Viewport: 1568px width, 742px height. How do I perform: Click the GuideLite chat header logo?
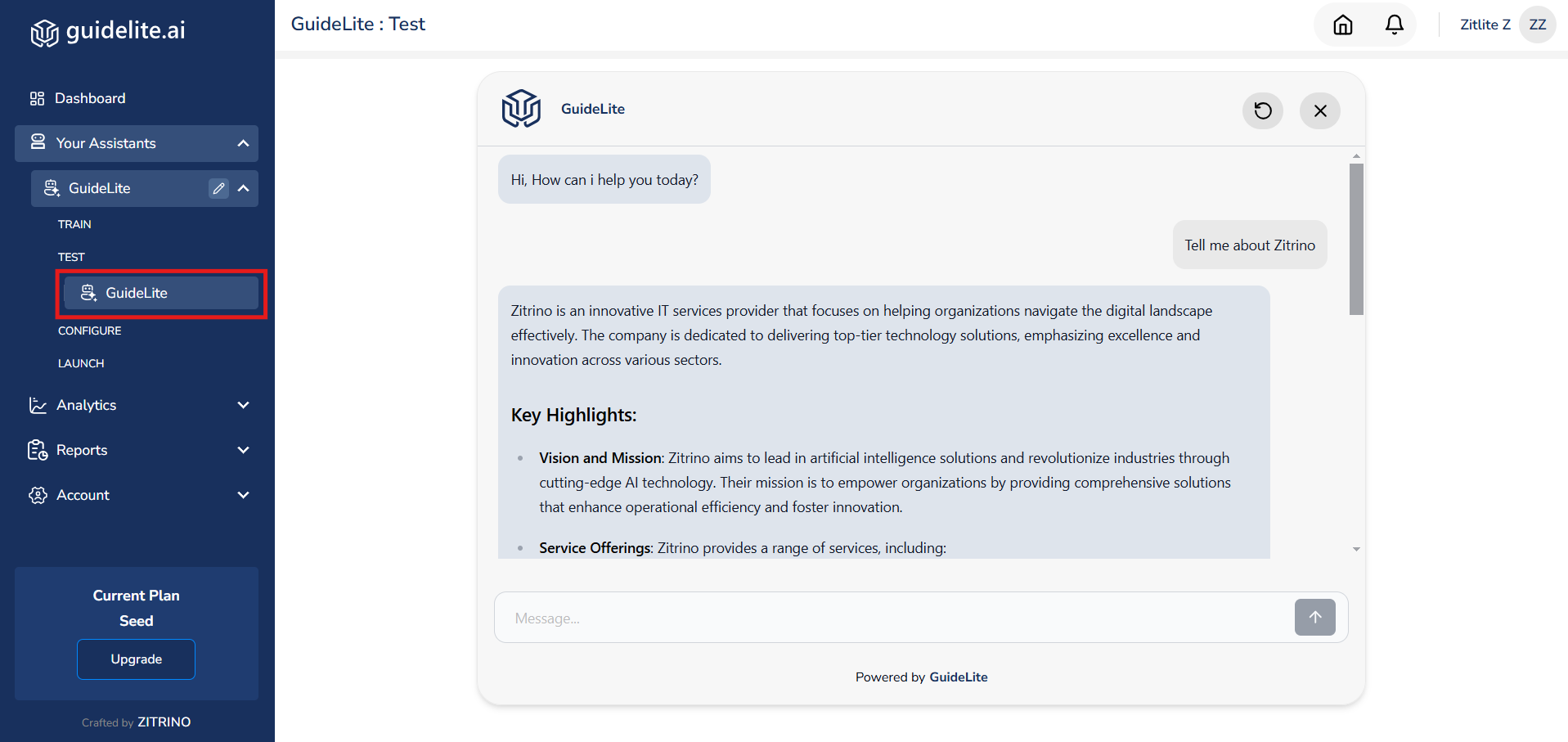point(521,109)
